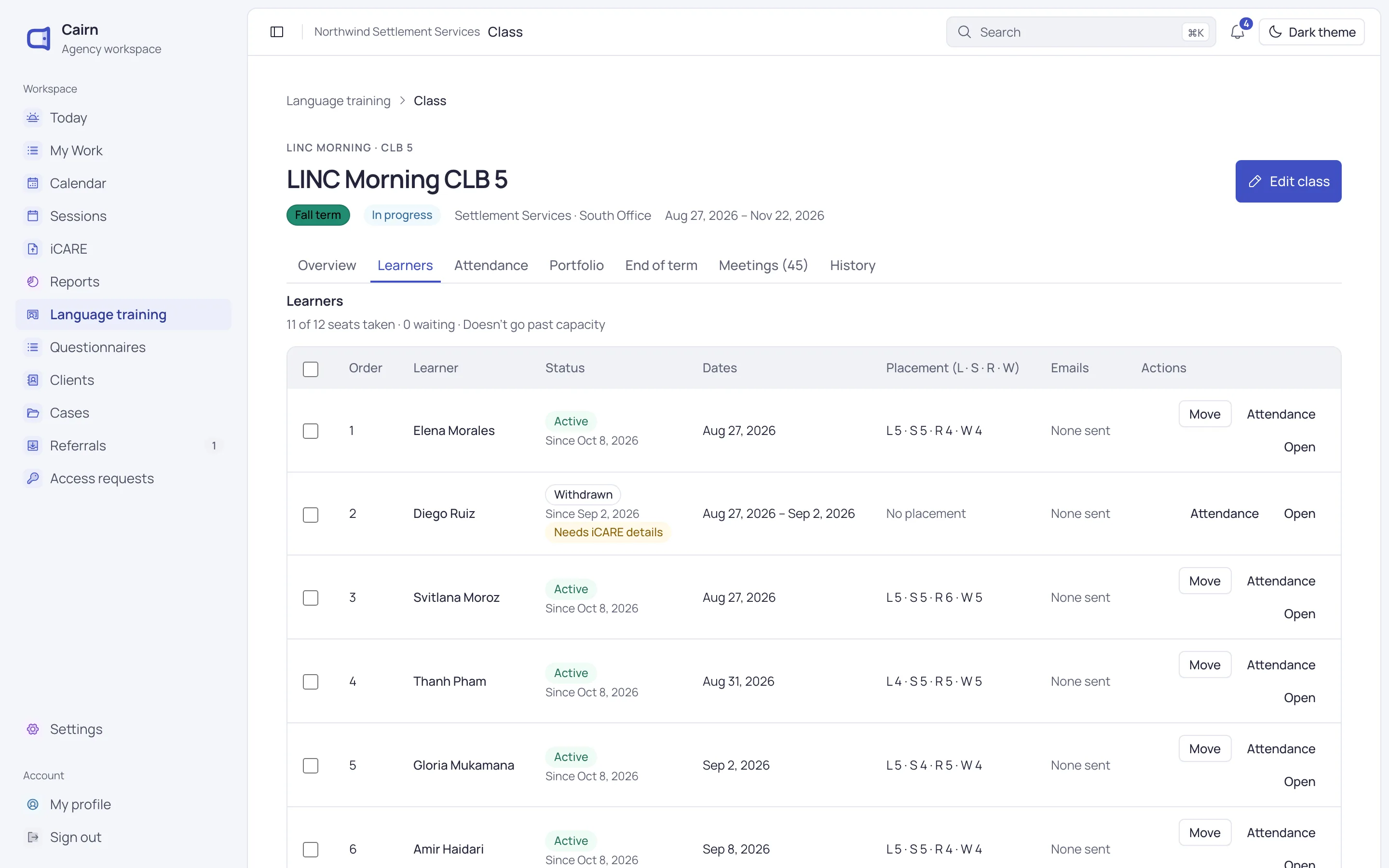
Task: Click the Cases folder icon
Action: point(33,413)
